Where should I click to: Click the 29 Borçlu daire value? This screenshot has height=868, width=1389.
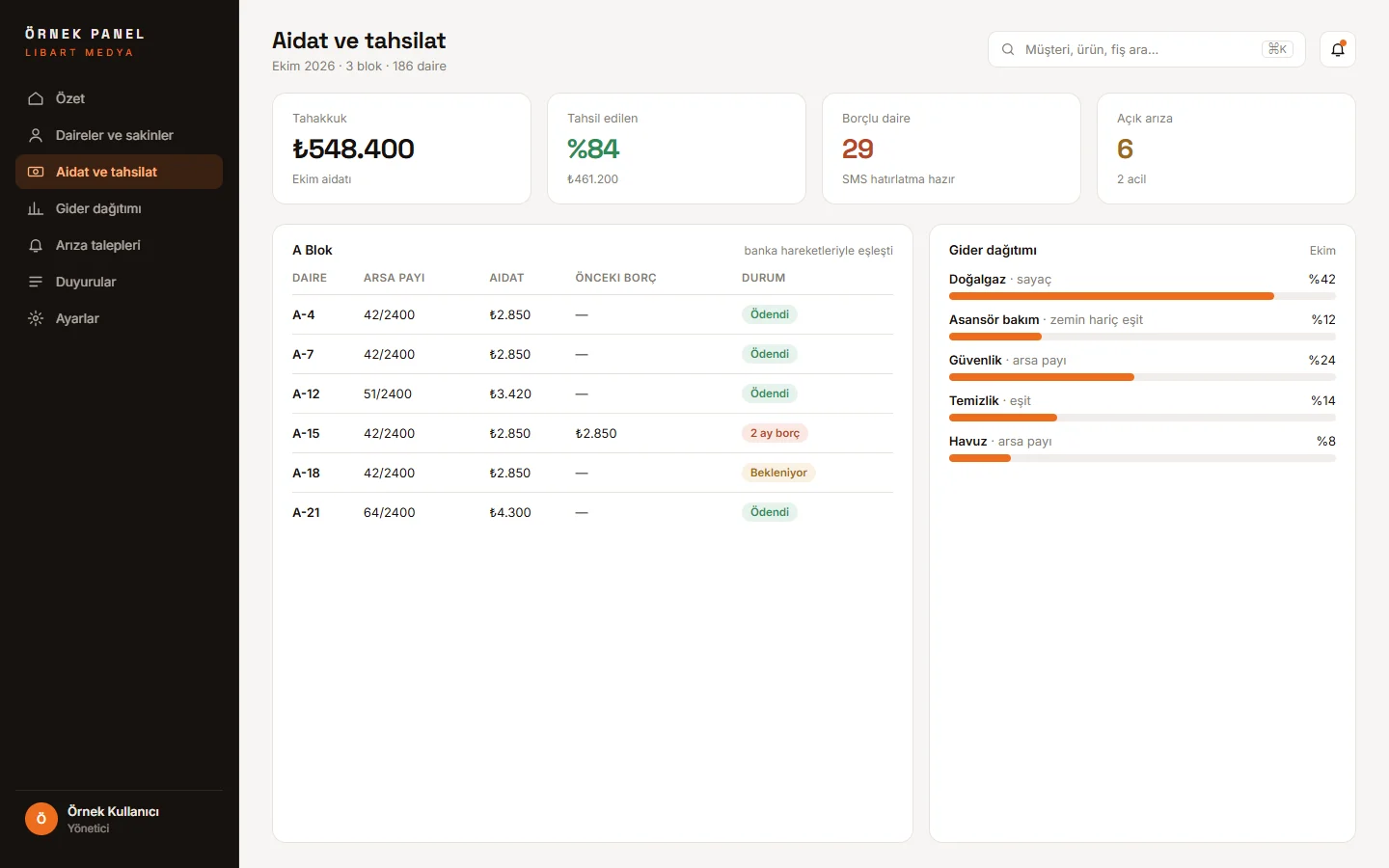pos(858,149)
